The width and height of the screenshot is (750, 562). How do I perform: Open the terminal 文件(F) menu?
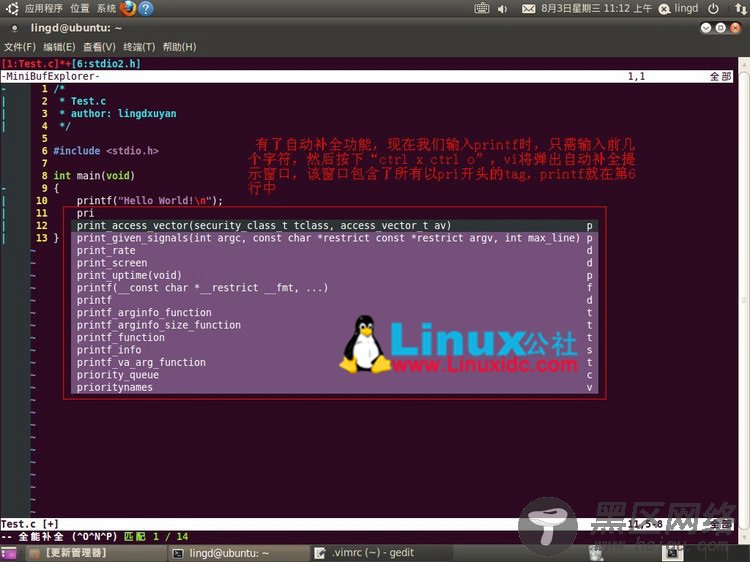click(x=20, y=47)
